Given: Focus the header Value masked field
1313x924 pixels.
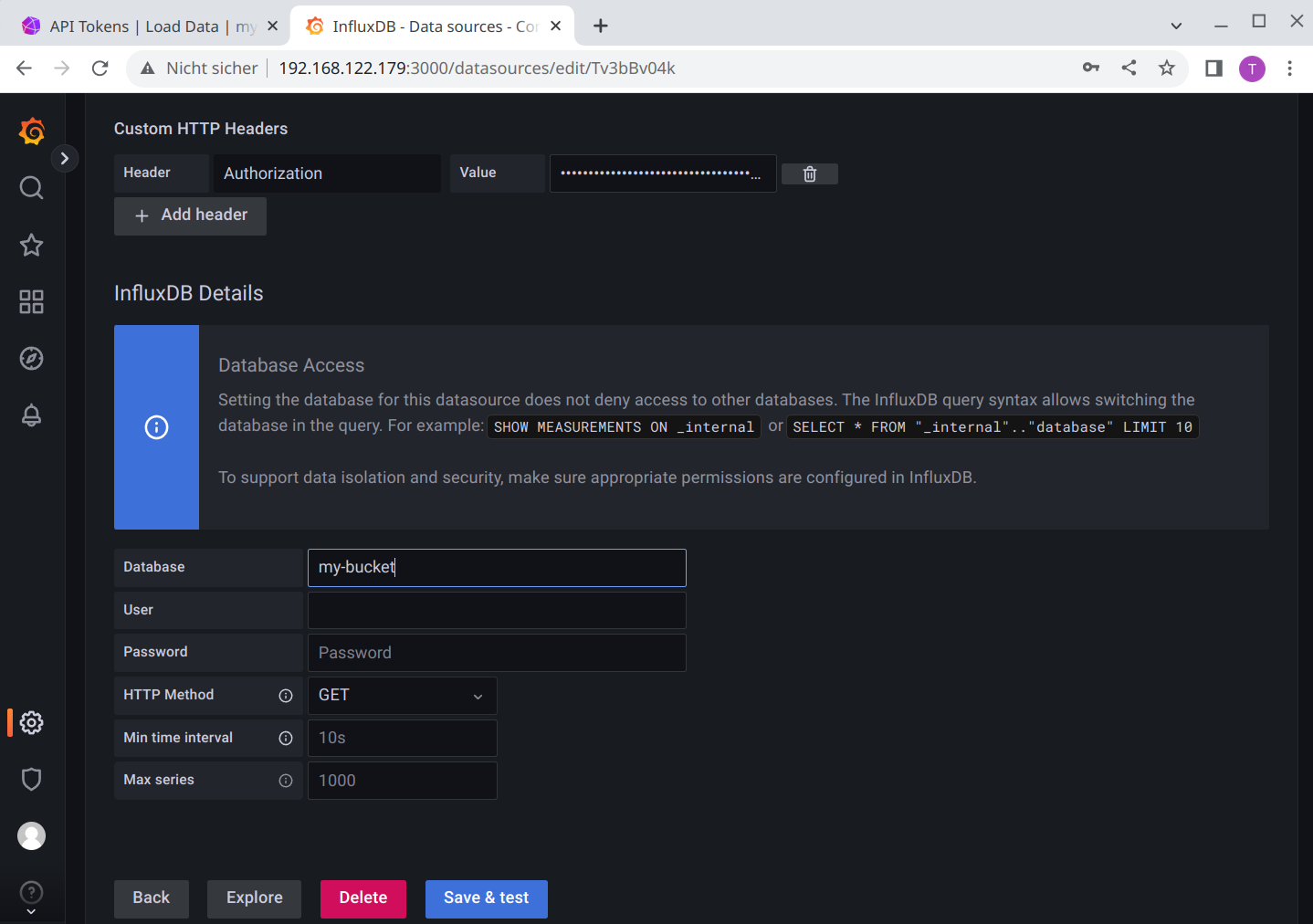Looking at the screenshot, I should tap(663, 173).
